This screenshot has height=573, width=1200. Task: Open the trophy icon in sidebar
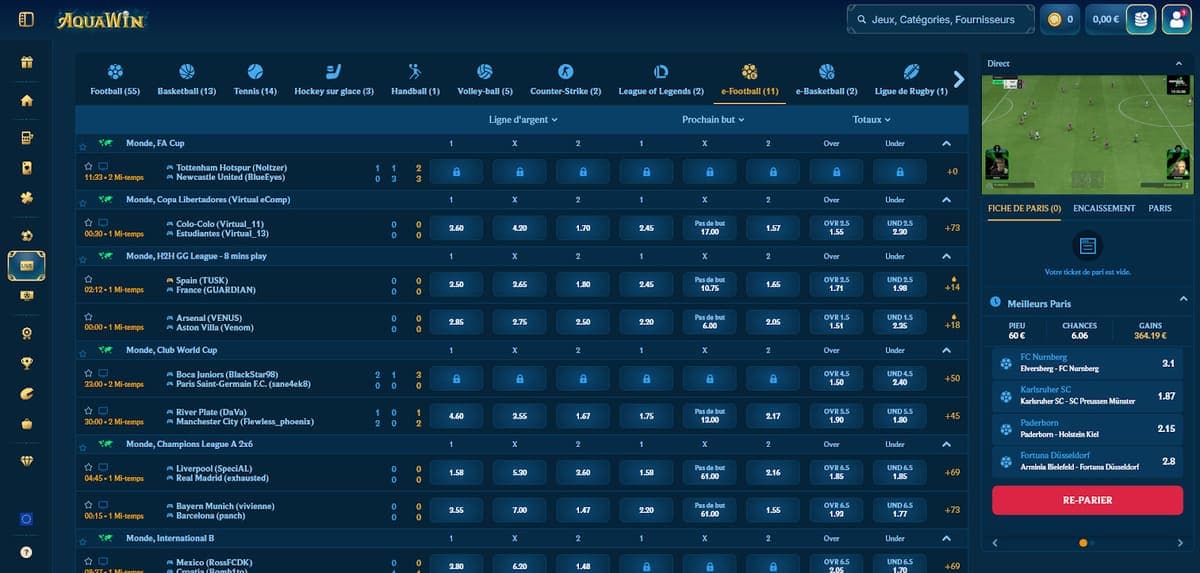[x=27, y=363]
